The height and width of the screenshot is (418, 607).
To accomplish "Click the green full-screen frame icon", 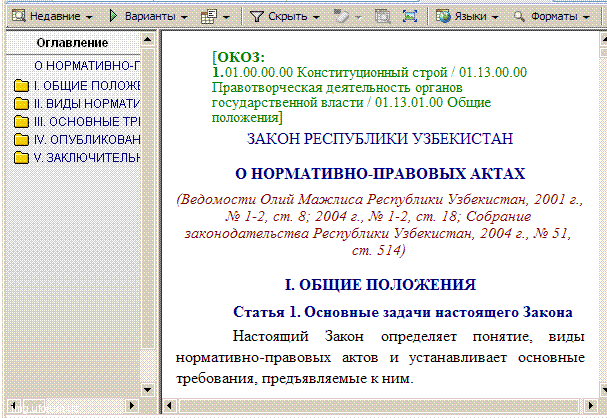I will 409,17.
